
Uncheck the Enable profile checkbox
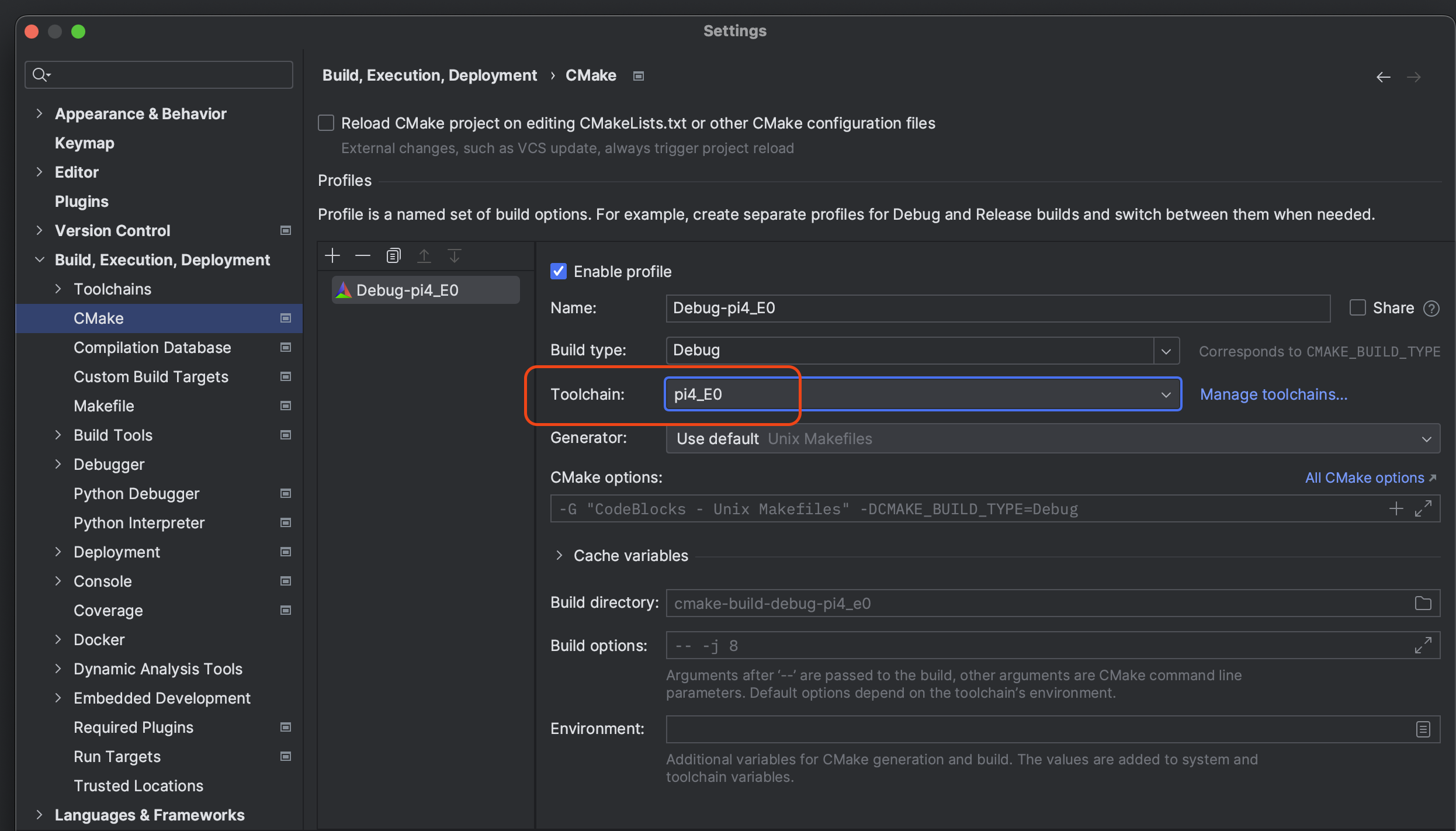[x=559, y=271]
